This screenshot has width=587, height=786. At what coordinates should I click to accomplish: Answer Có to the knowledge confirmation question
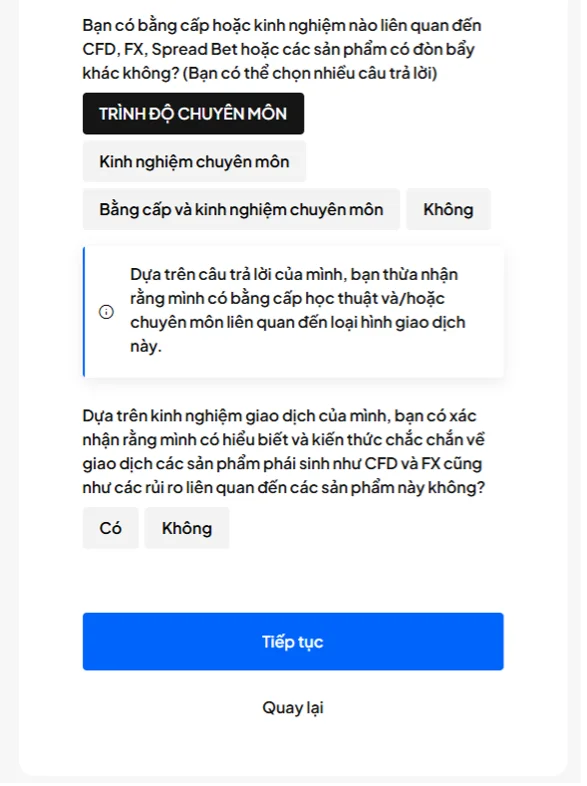110,528
